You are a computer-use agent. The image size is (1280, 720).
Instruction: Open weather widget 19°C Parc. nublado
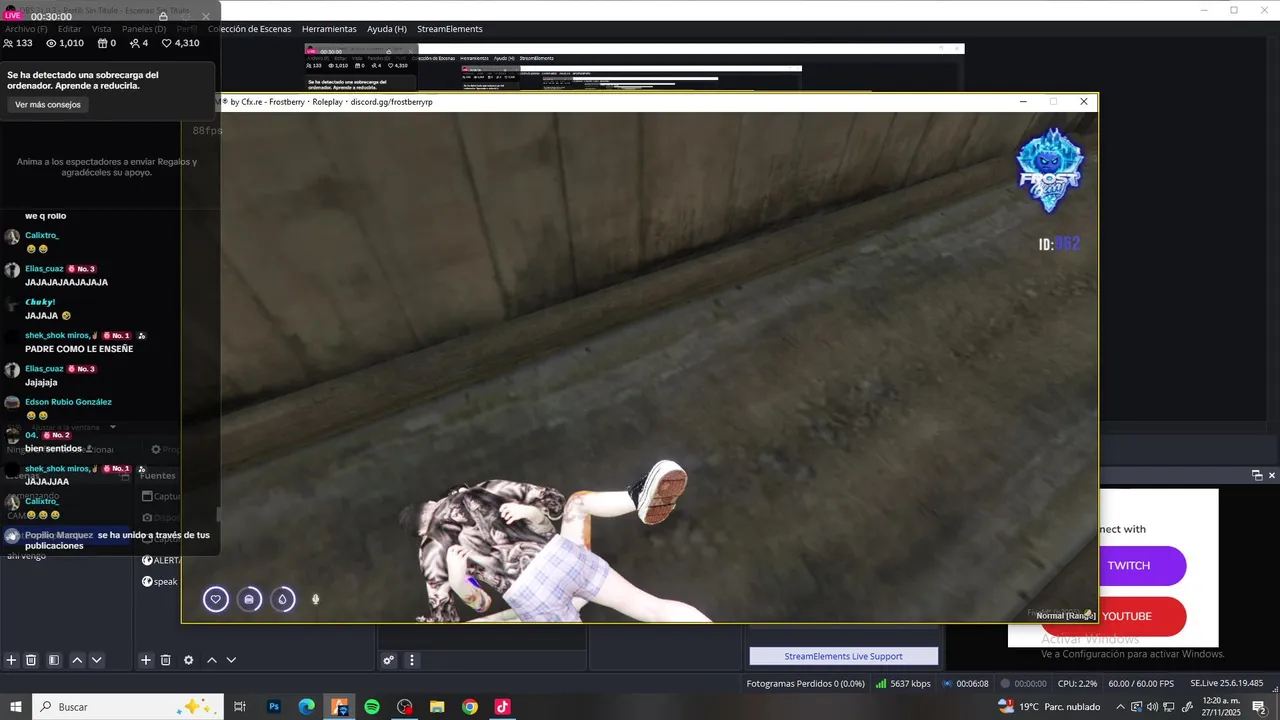[1048, 707]
